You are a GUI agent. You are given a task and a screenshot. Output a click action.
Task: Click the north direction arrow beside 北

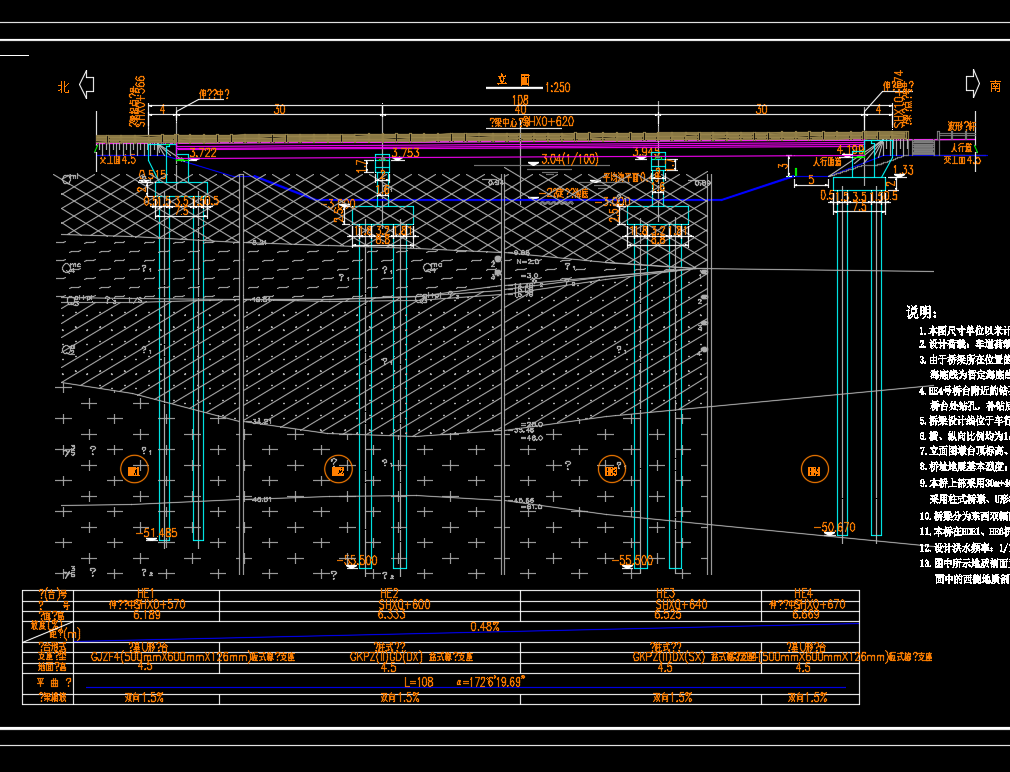[x=87, y=84]
